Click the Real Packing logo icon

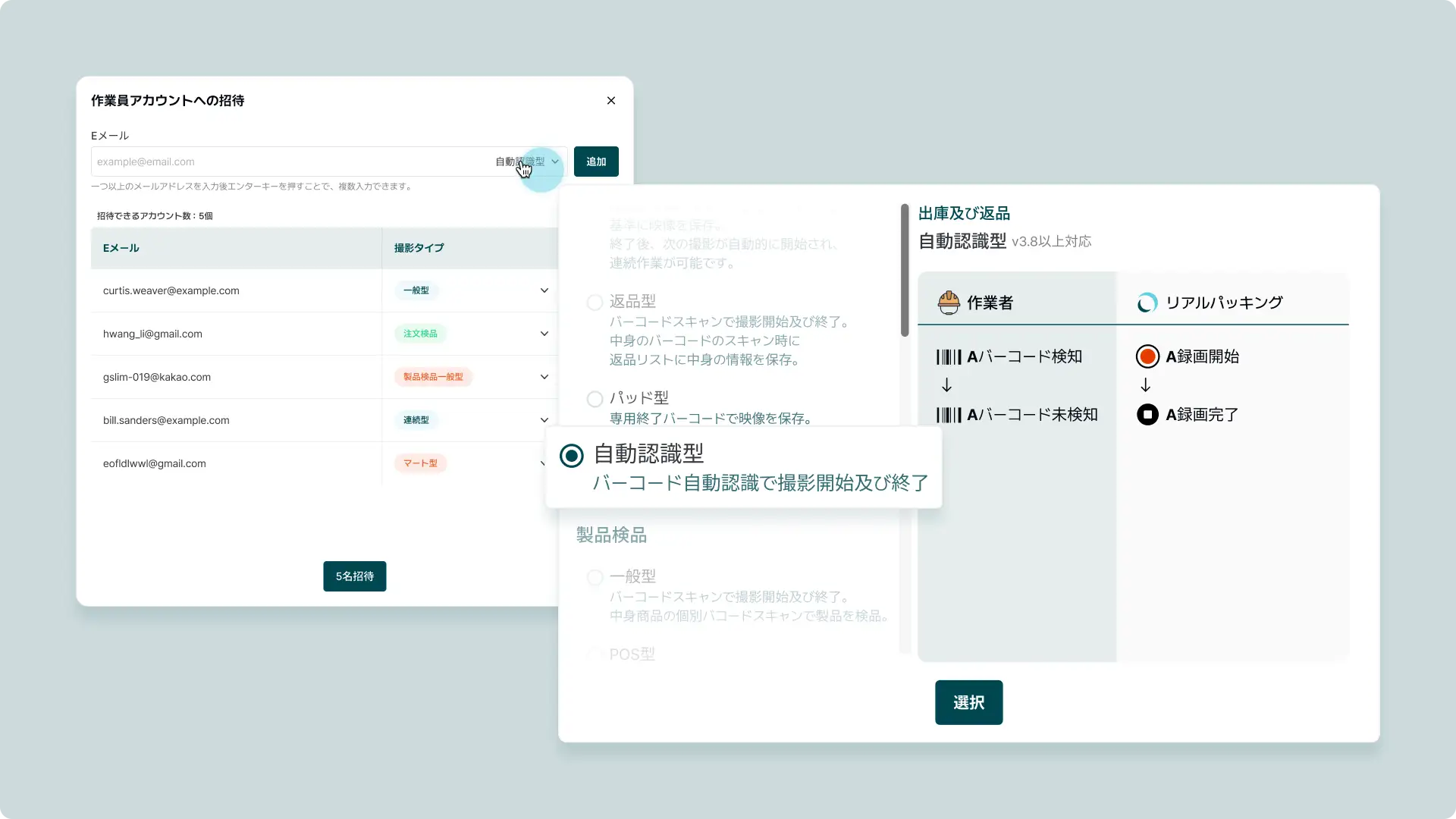click(x=1147, y=303)
